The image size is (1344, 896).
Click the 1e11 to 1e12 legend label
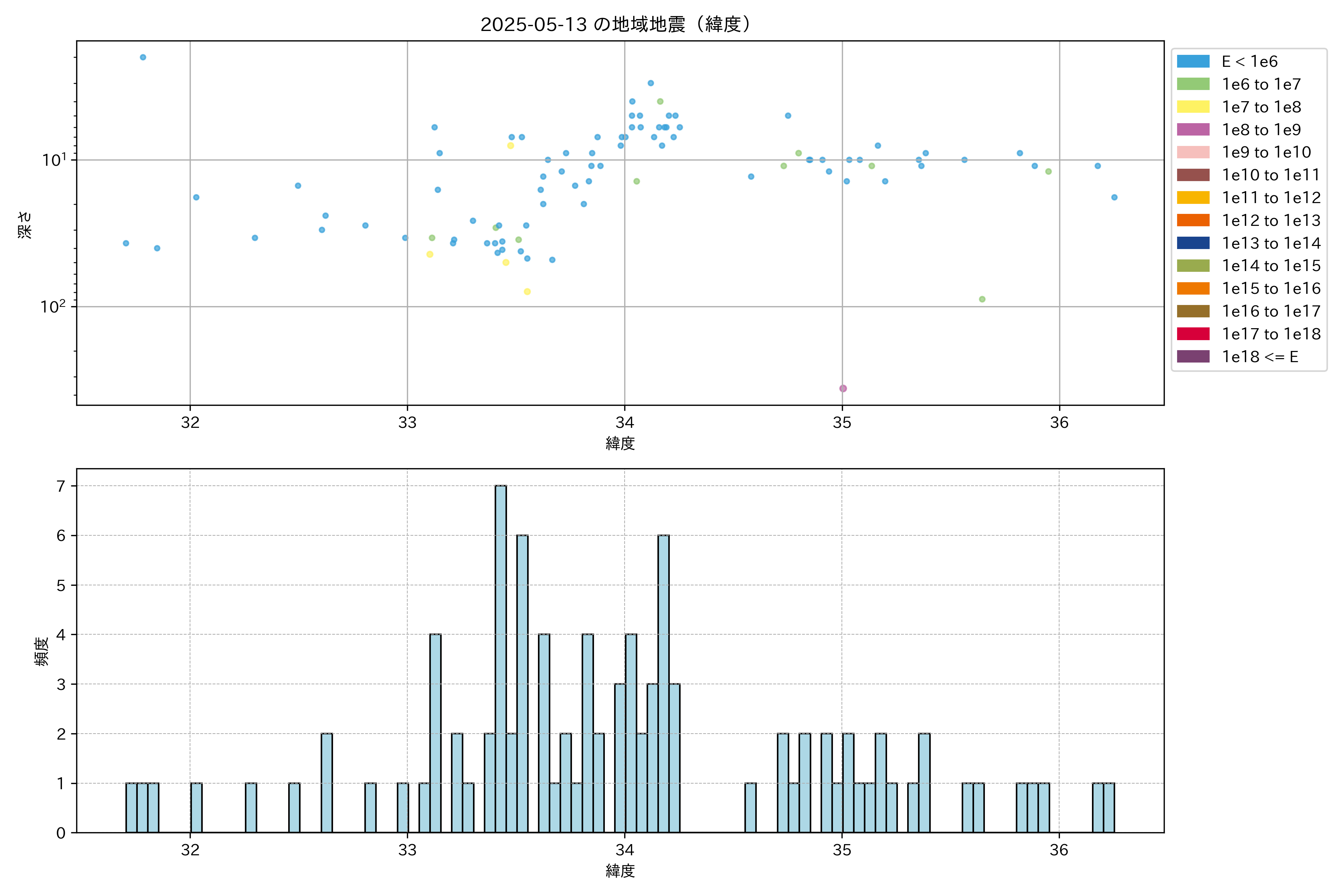click(1271, 198)
